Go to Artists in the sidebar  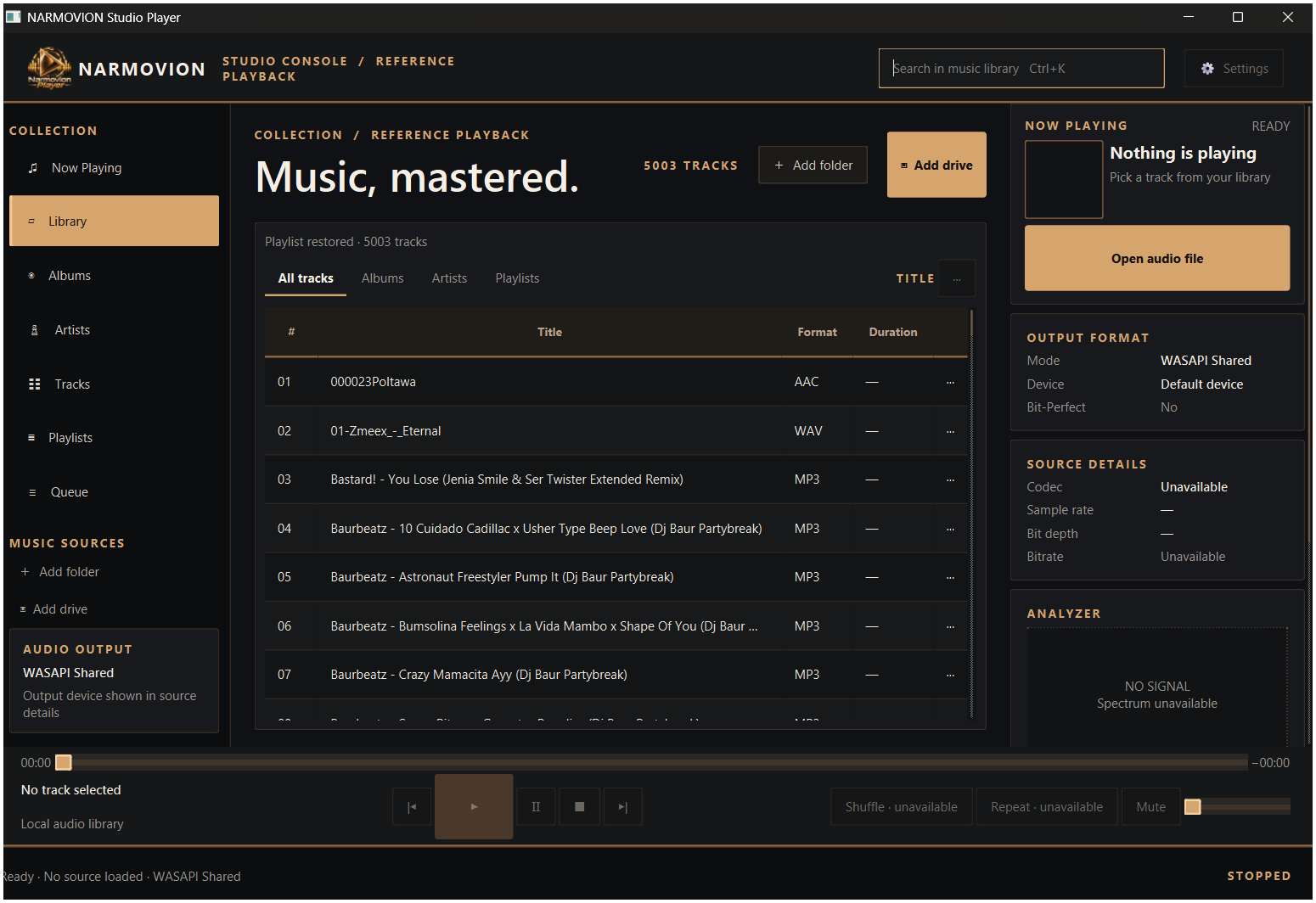pyautogui.click(x=114, y=330)
